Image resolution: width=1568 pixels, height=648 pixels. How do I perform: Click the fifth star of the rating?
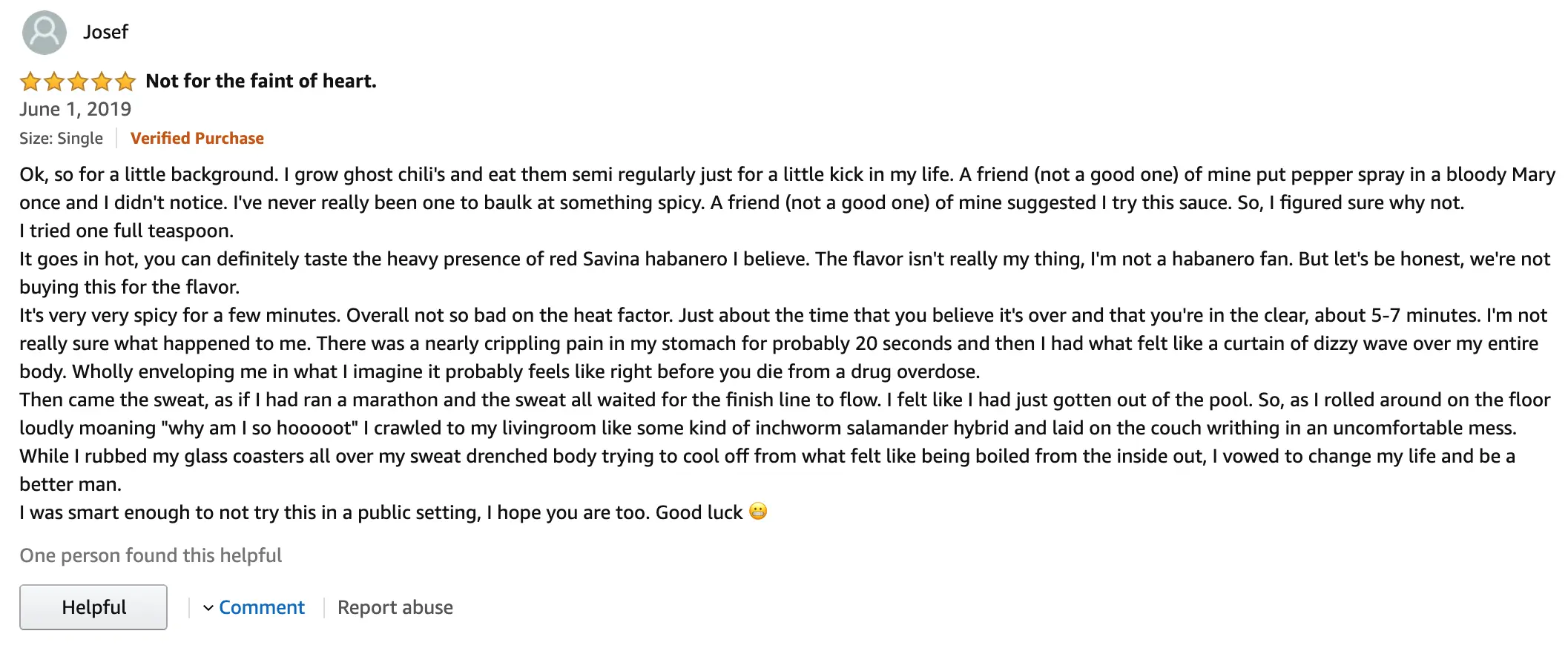coord(125,81)
